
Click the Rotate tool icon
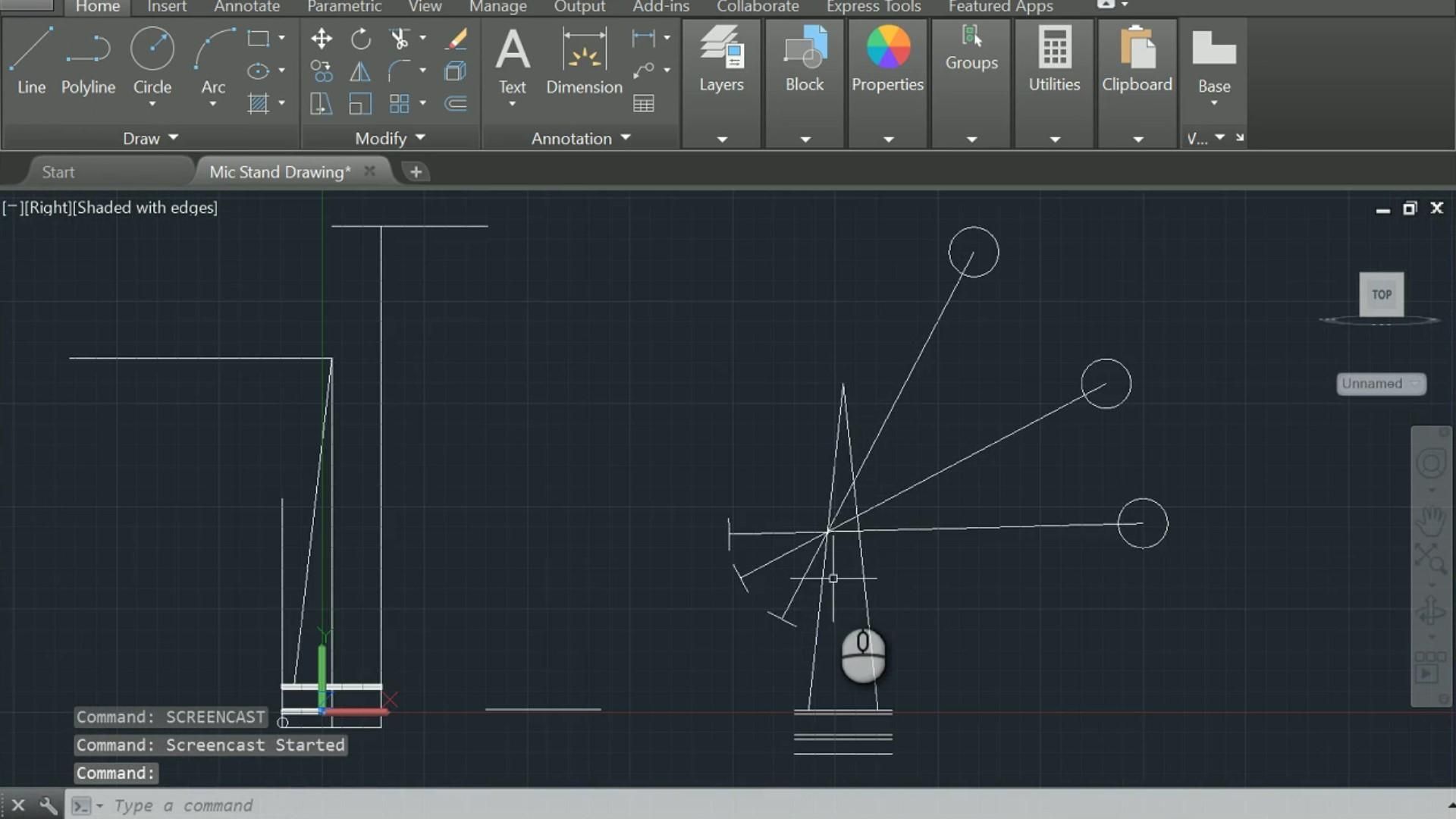click(361, 39)
